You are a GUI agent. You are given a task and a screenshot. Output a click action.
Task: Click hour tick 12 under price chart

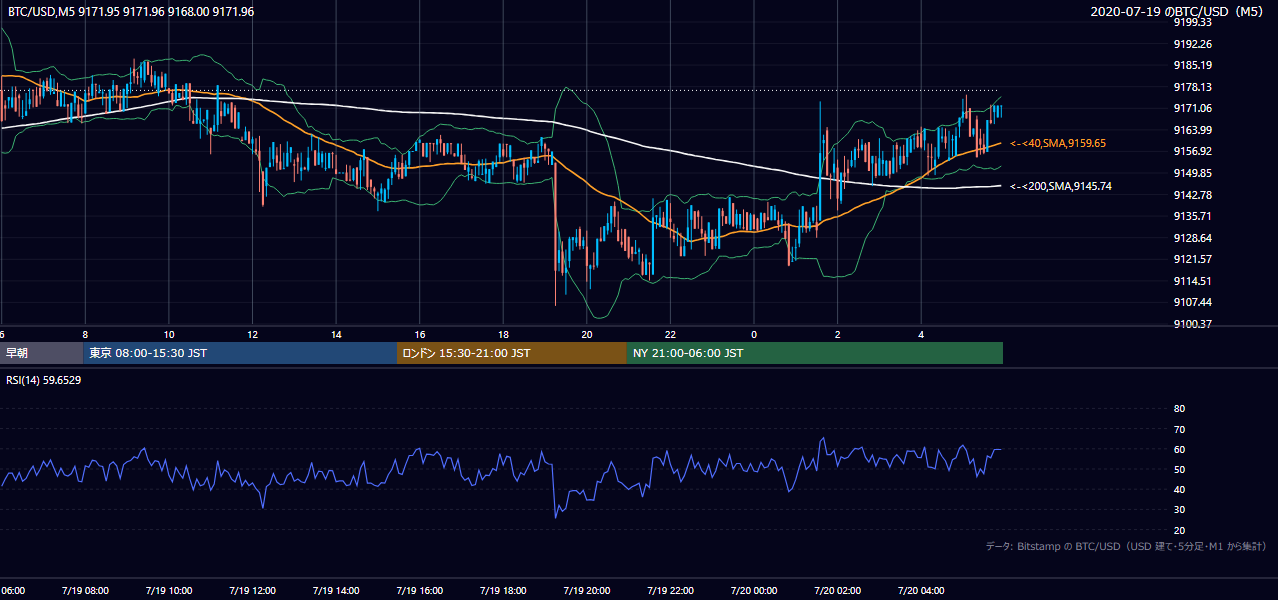click(x=252, y=334)
